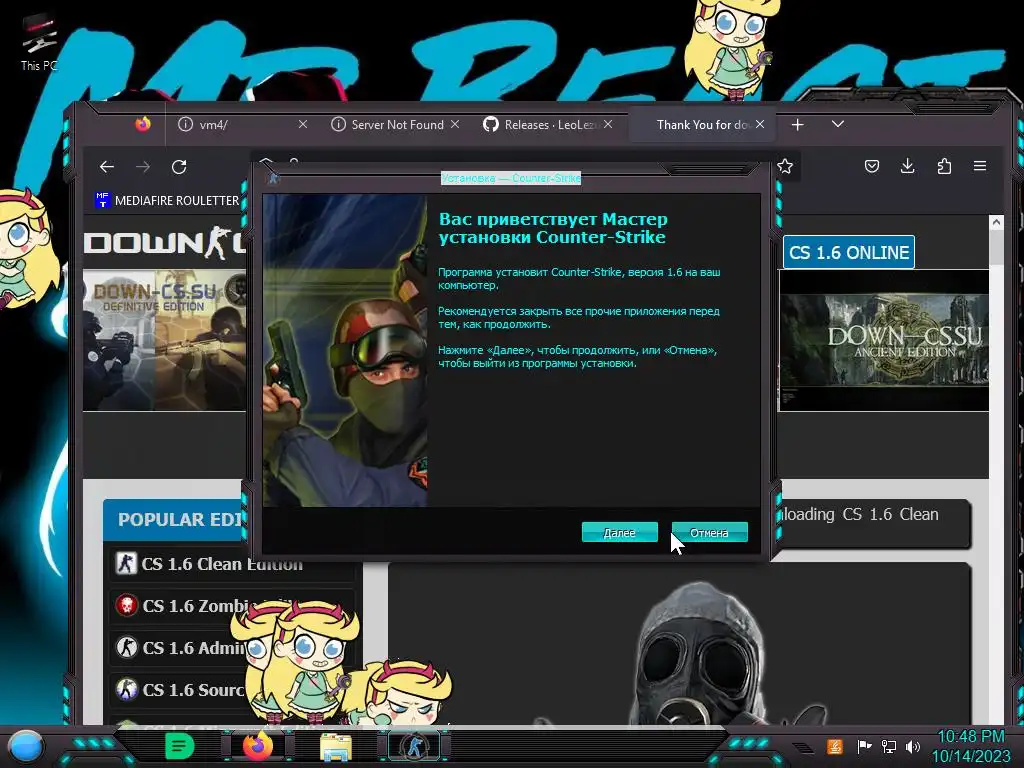Click the page scrollbar up arrow
Screen dimensions: 1024x768
pyautogui.click(x=996, y=223)
